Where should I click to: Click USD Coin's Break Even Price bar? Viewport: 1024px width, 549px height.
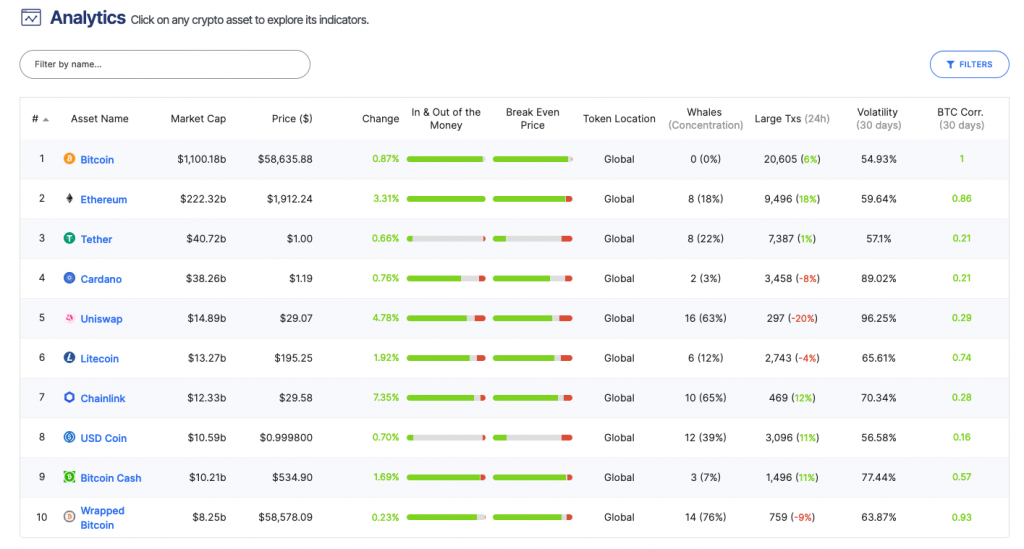(533, 438)
